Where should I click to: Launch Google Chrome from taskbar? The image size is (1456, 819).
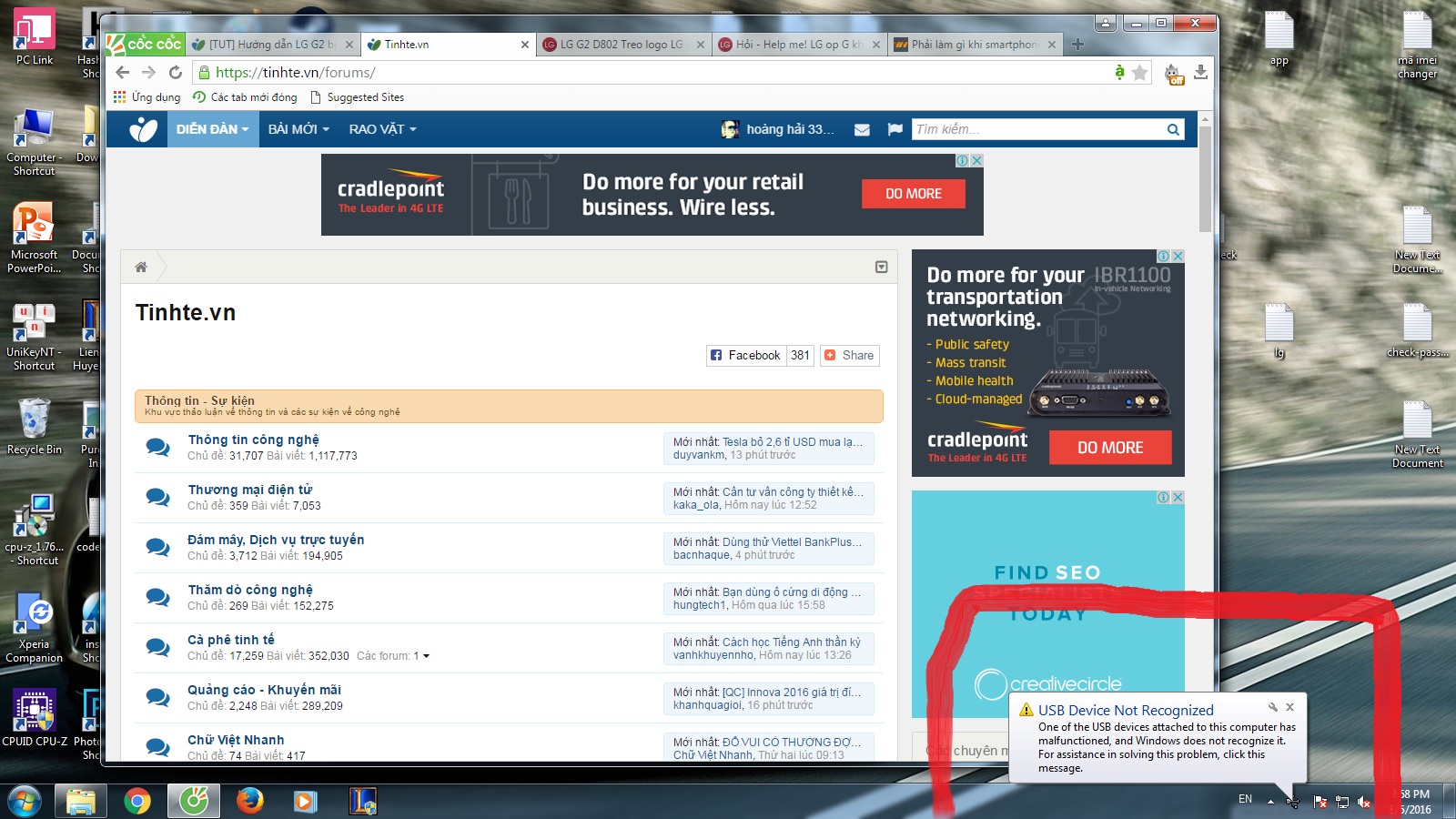pyautogui.click(x=137, y=801)
